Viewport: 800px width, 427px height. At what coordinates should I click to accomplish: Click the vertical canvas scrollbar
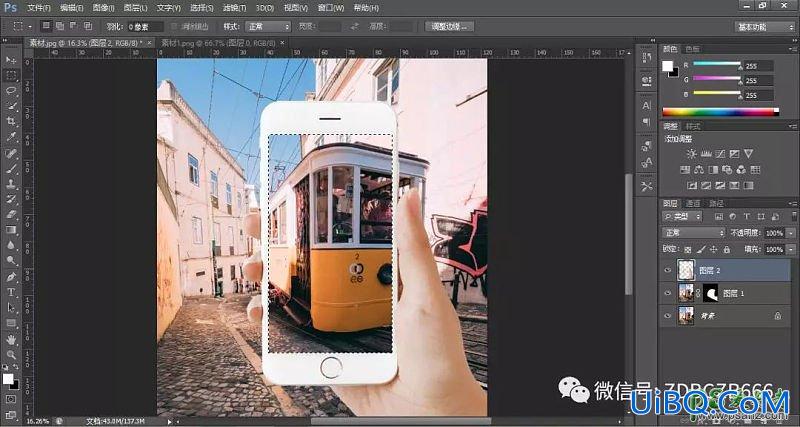629,235
